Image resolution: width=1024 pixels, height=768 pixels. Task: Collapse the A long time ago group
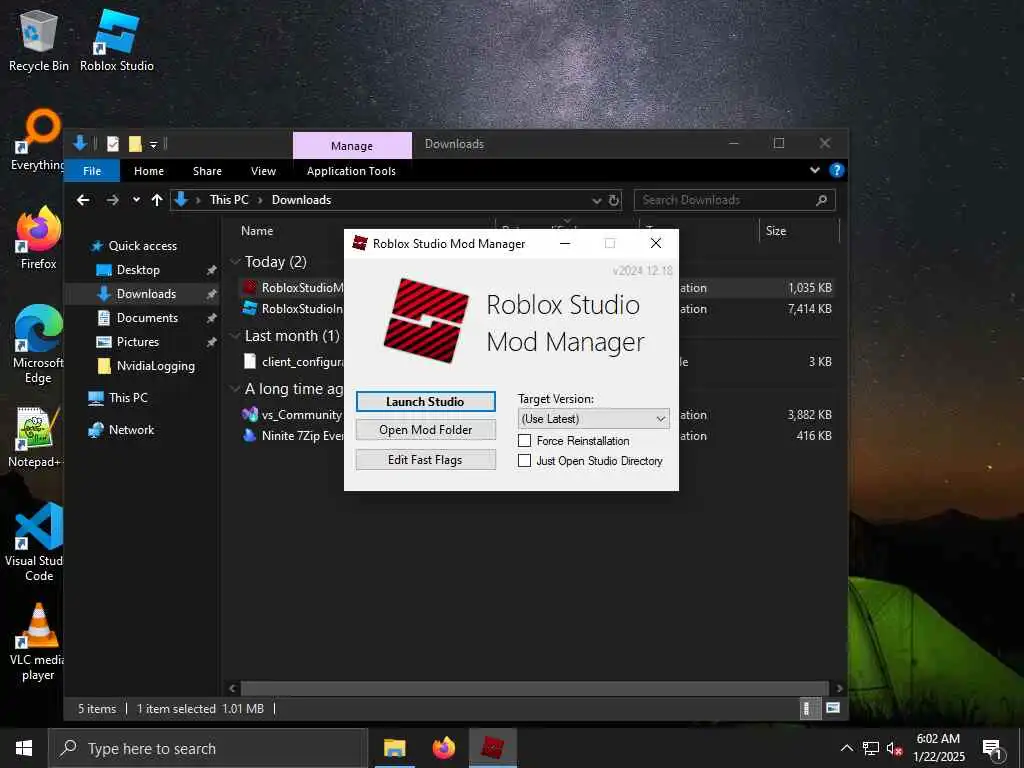[x=235, y=389]
